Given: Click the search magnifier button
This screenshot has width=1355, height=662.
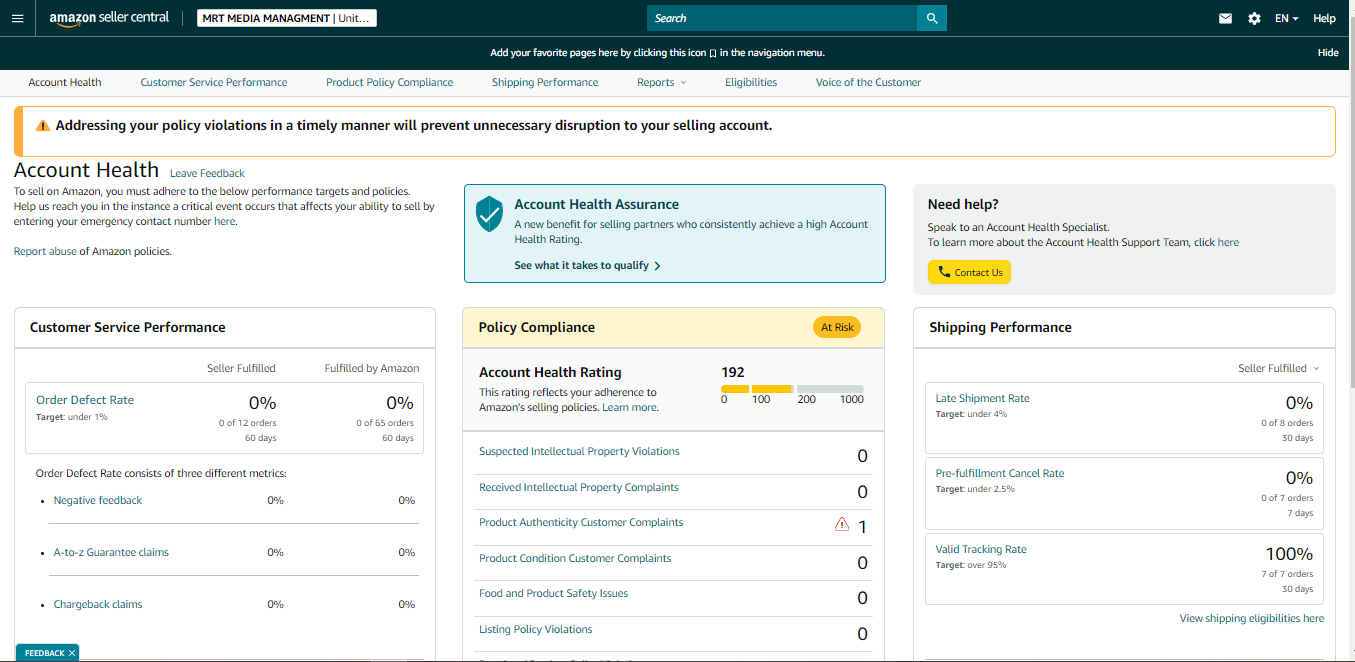Looking at the screenshot, I should point(932,18).
